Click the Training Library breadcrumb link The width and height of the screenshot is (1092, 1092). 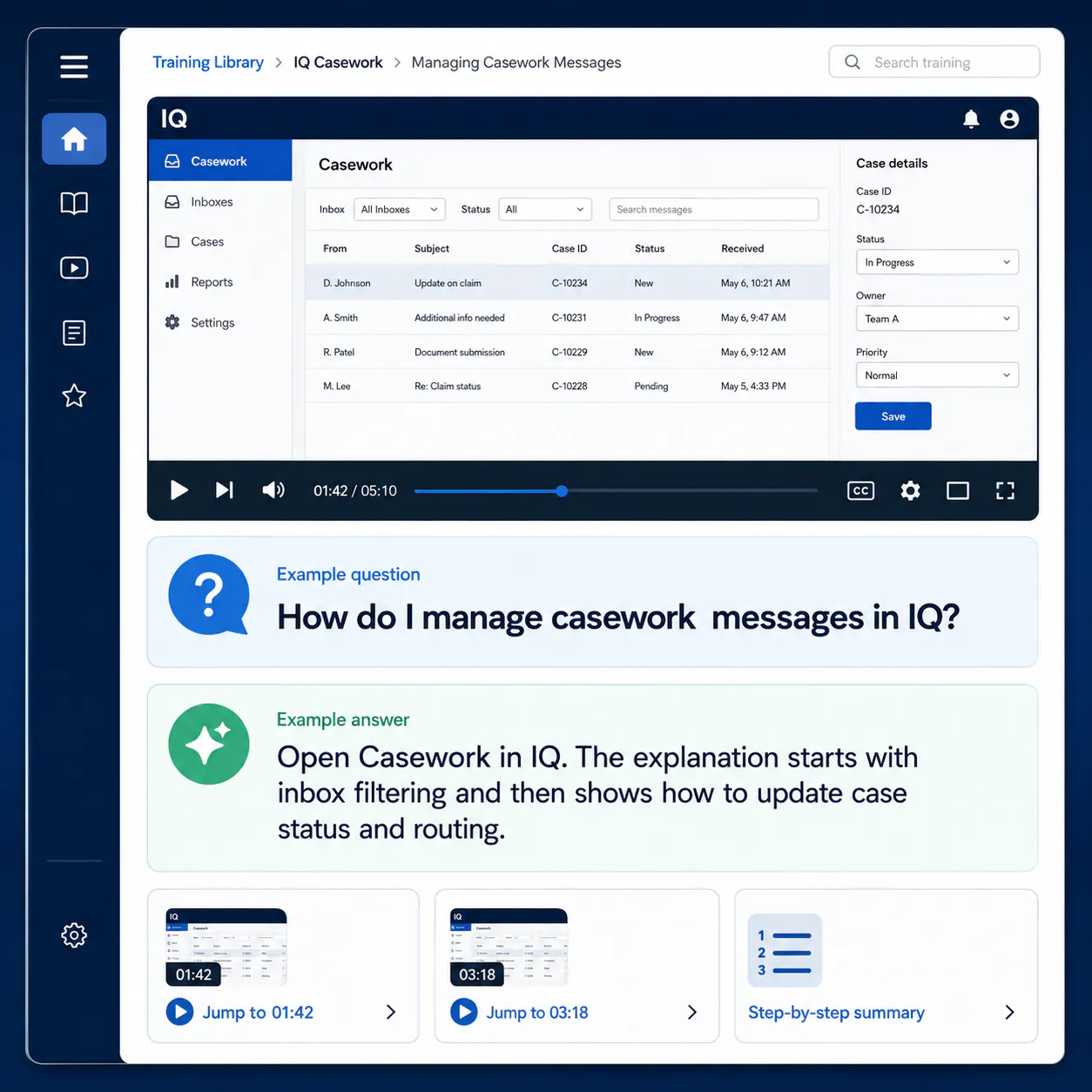click(x=208, y=63)
